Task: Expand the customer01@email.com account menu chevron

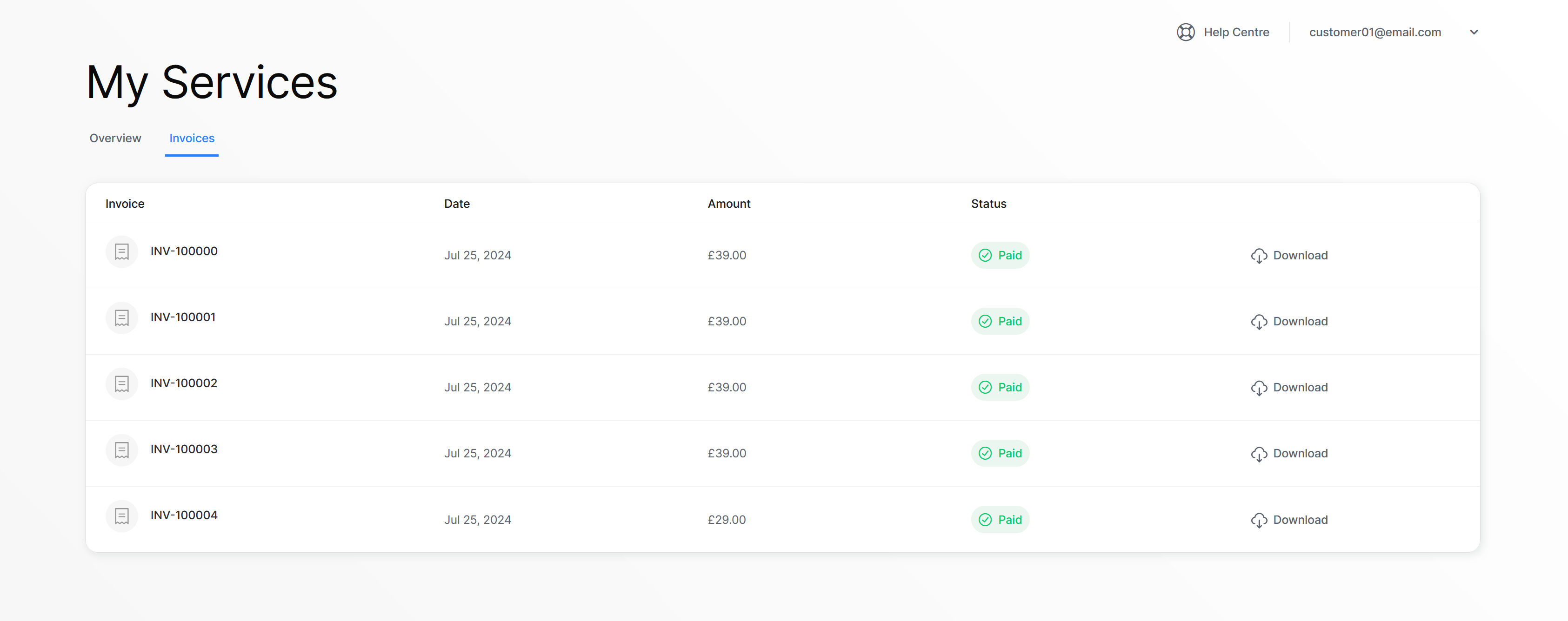Action: point(1474,32)
